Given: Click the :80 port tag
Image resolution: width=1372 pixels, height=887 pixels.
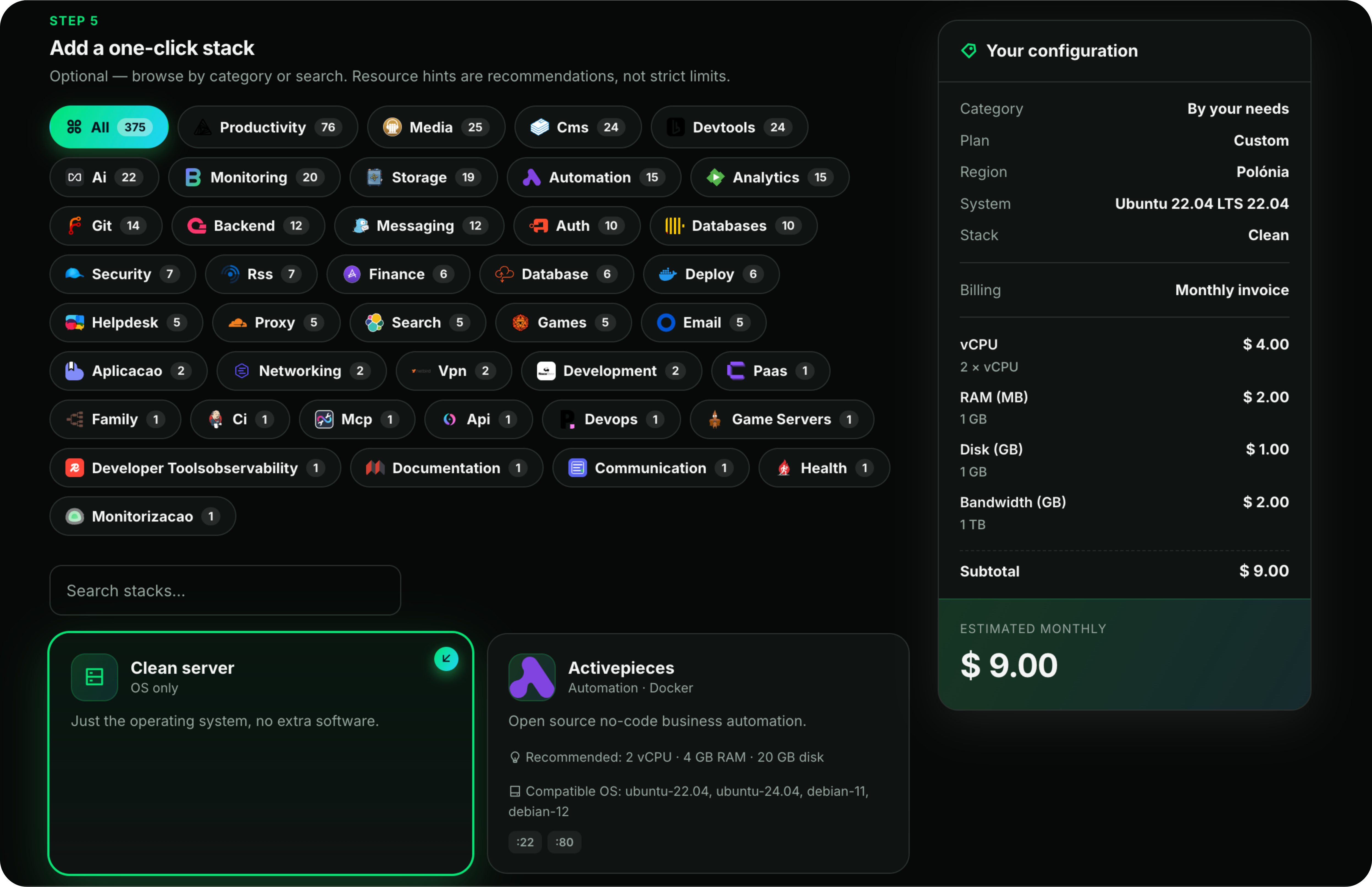Looking at the screenshot, I should tap(565, 842).
